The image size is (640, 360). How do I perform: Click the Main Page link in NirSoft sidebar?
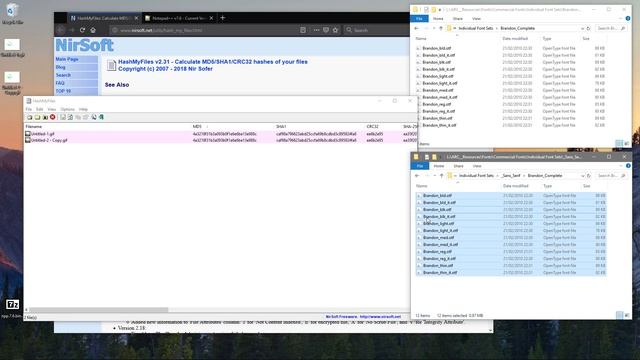67,59
